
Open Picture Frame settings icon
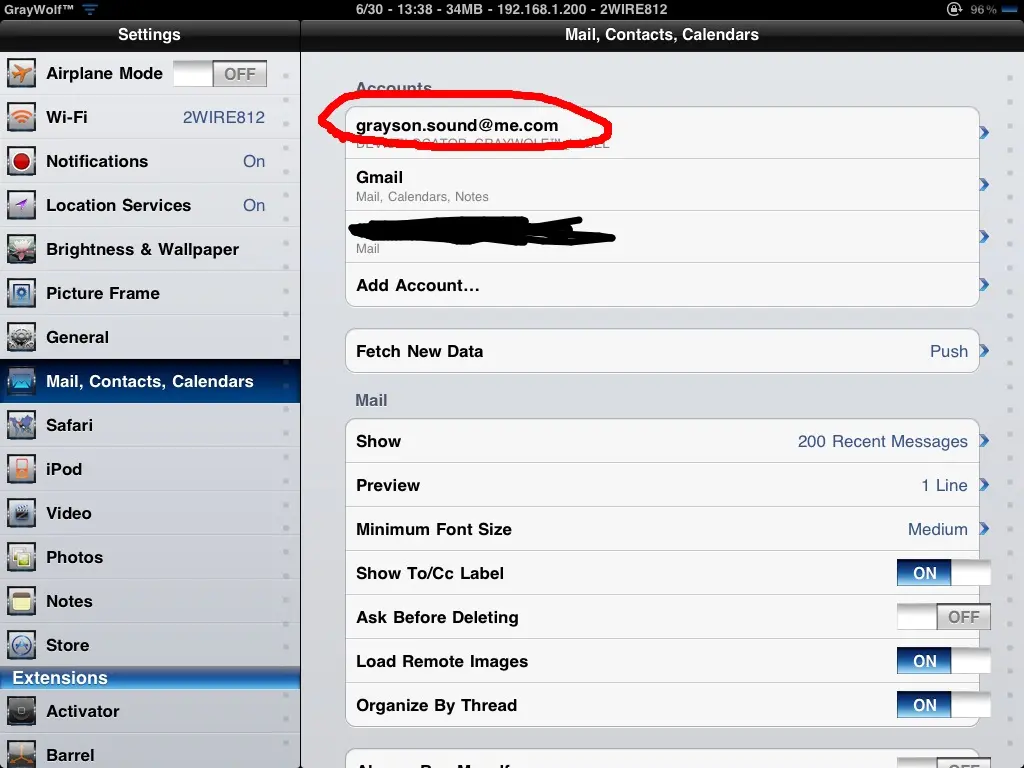[x=22, y=294]
